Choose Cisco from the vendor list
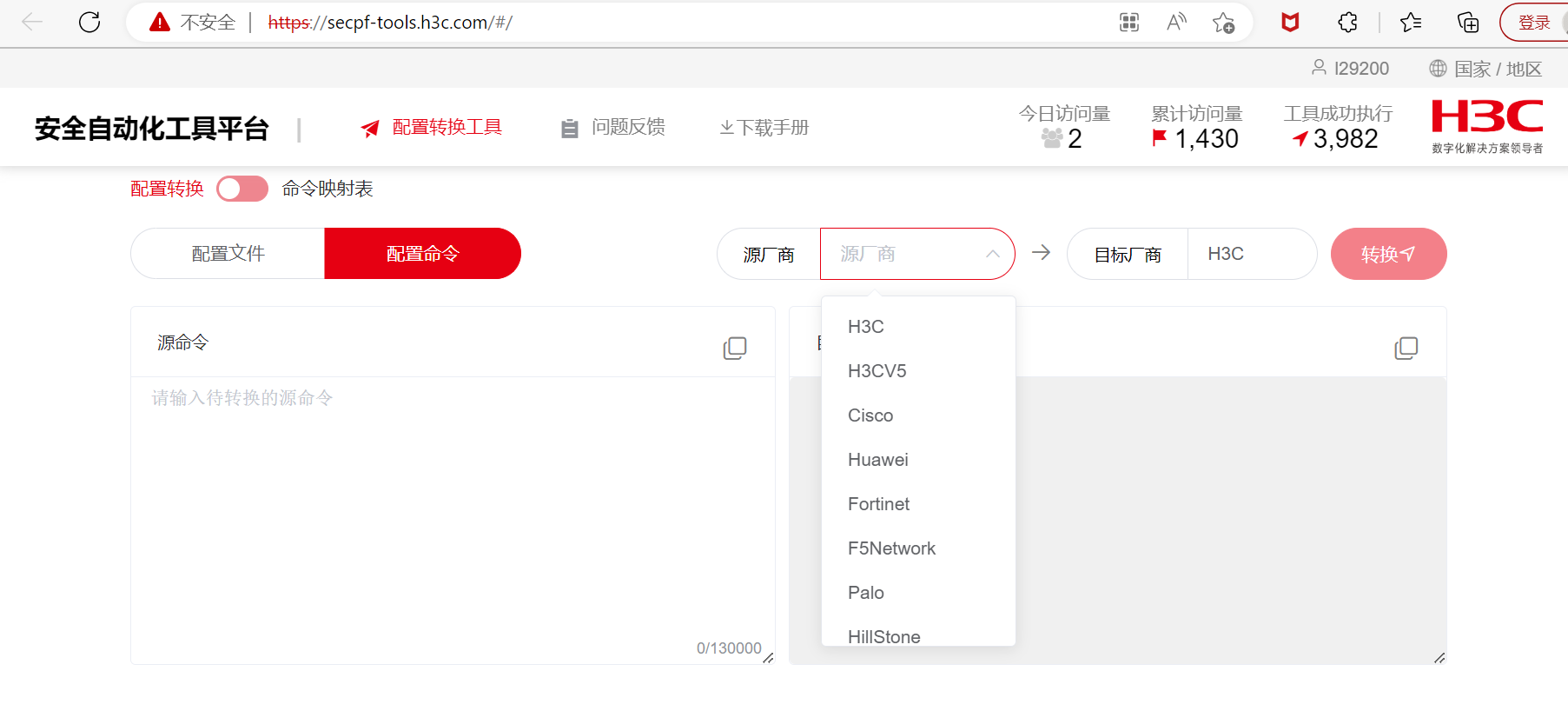Viewport: 1568px width, 711px height. tap(918, 415)
